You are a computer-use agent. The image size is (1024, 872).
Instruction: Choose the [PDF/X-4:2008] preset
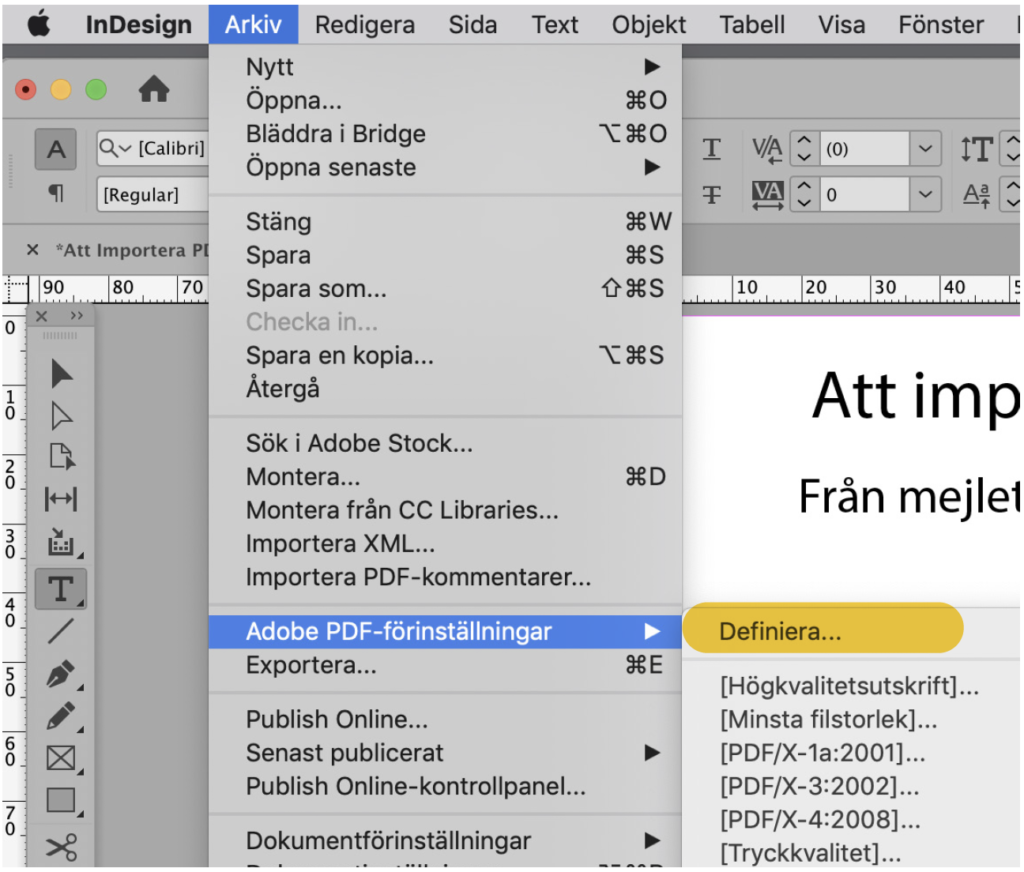coord(820,819)
